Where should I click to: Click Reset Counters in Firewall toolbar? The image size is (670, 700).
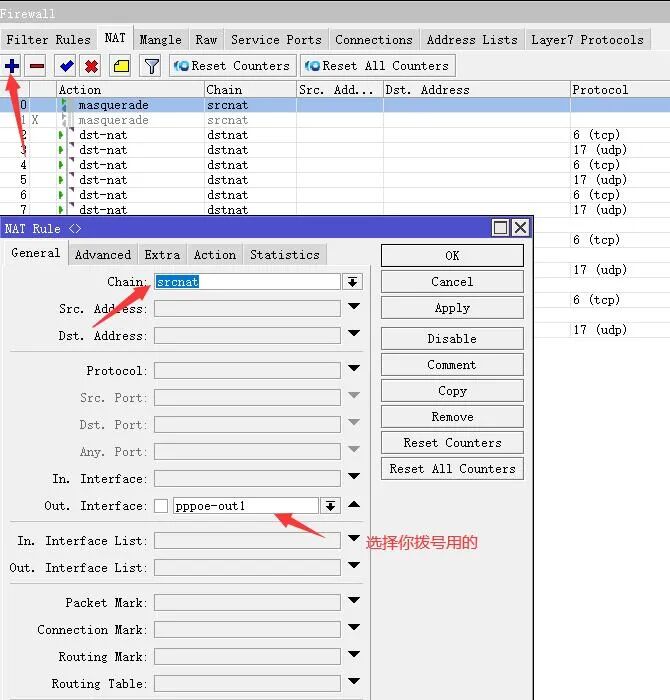pyautogui.click(x=233, y=66)
